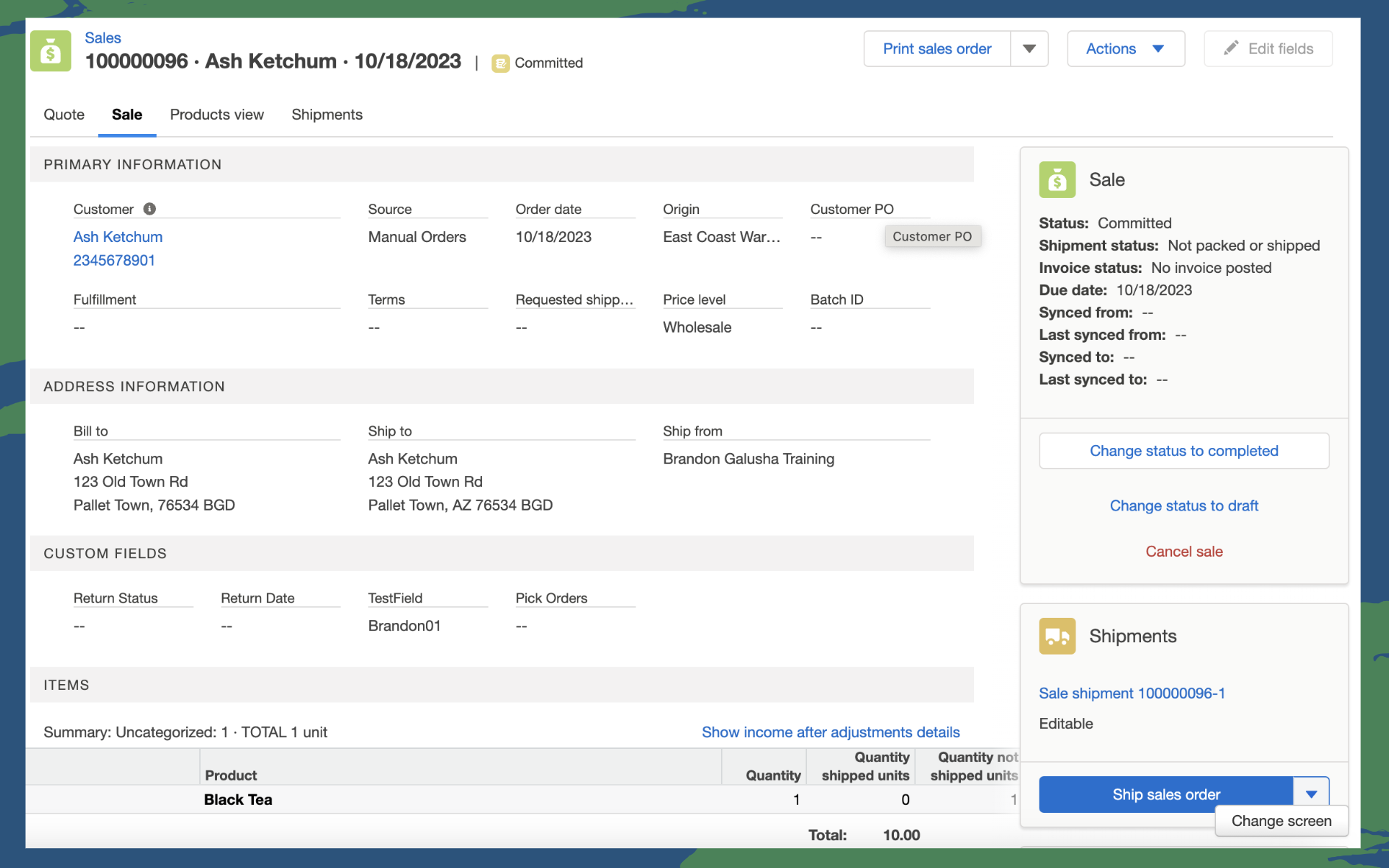
Task: Click Invoice status No invoice posted text
Action: 1211,268
